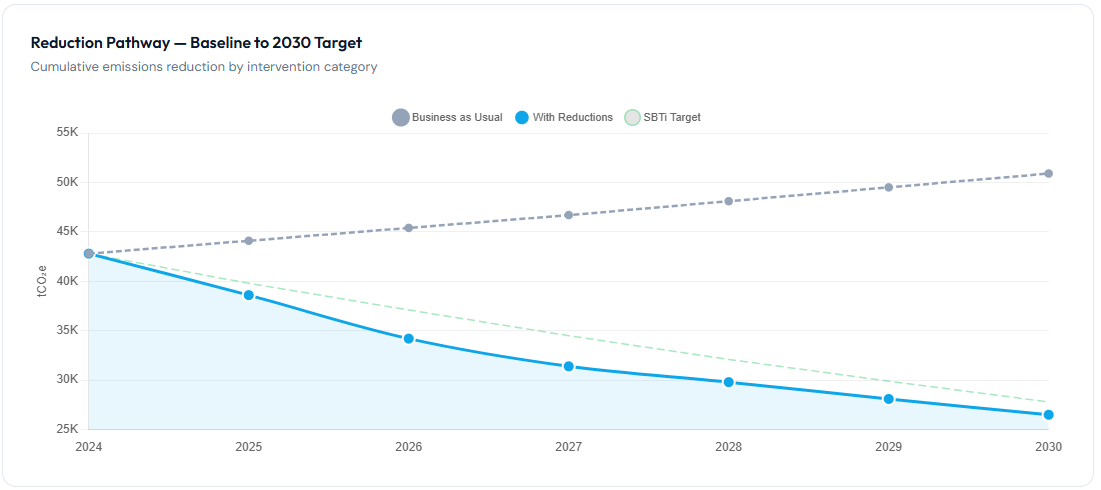Click the blue With Reductions legend circle
Viewport: 1101px width, 490px height.
[x=521, y=117]
